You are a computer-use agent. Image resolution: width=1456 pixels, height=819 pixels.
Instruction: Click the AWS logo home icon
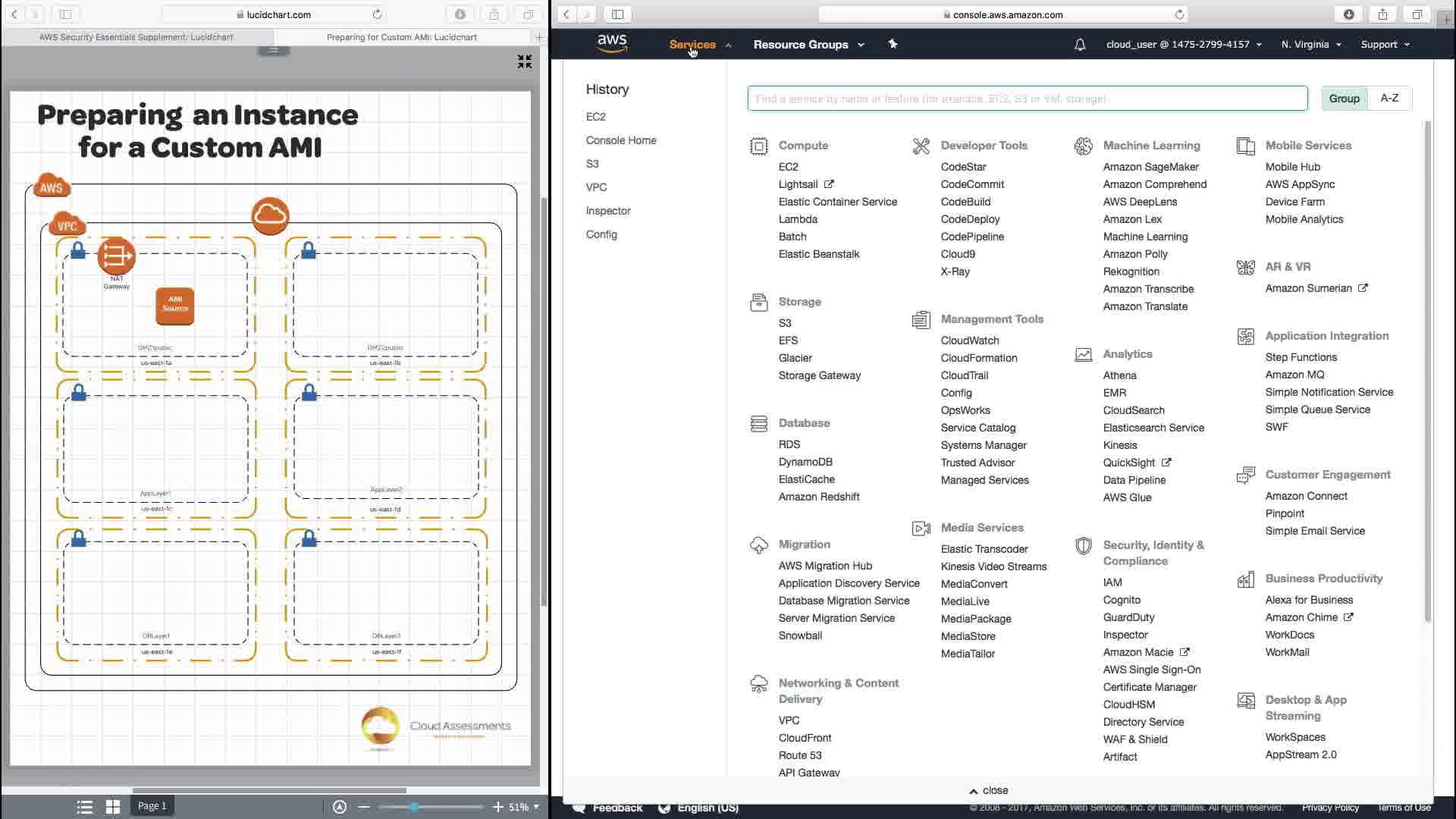(x=611, y=44)
